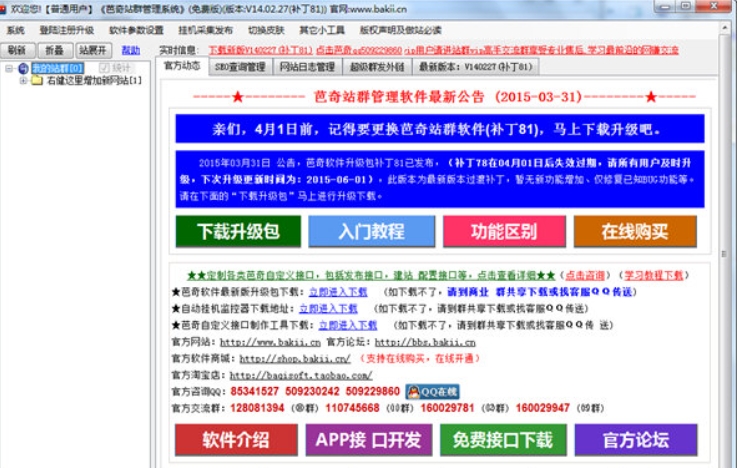Click the green 免费接口下载 button

(x=503, y=440)
